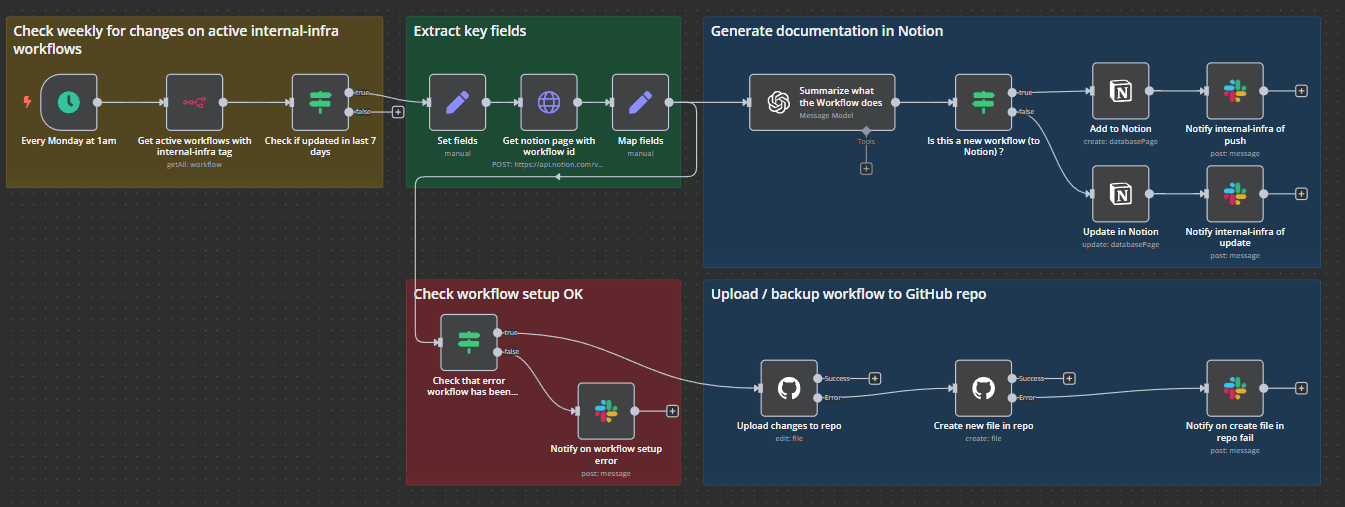The image size is (1345, 507).
Task: Add node after Notify on create file fail
Action: [x=1301, y=388]
